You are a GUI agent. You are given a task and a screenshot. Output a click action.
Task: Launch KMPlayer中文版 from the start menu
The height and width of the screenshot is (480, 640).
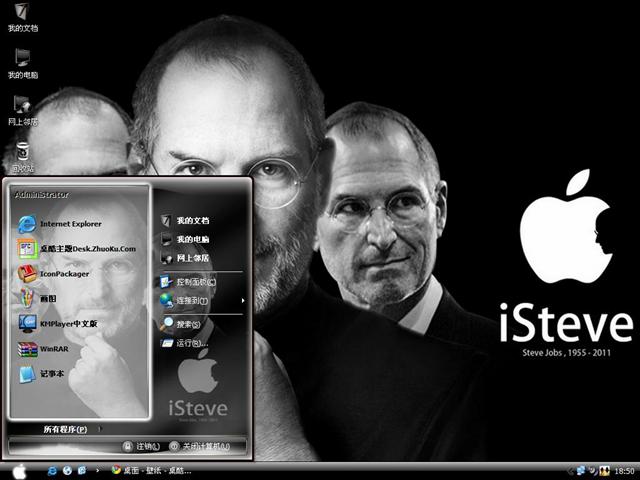(x=57, y=324)
